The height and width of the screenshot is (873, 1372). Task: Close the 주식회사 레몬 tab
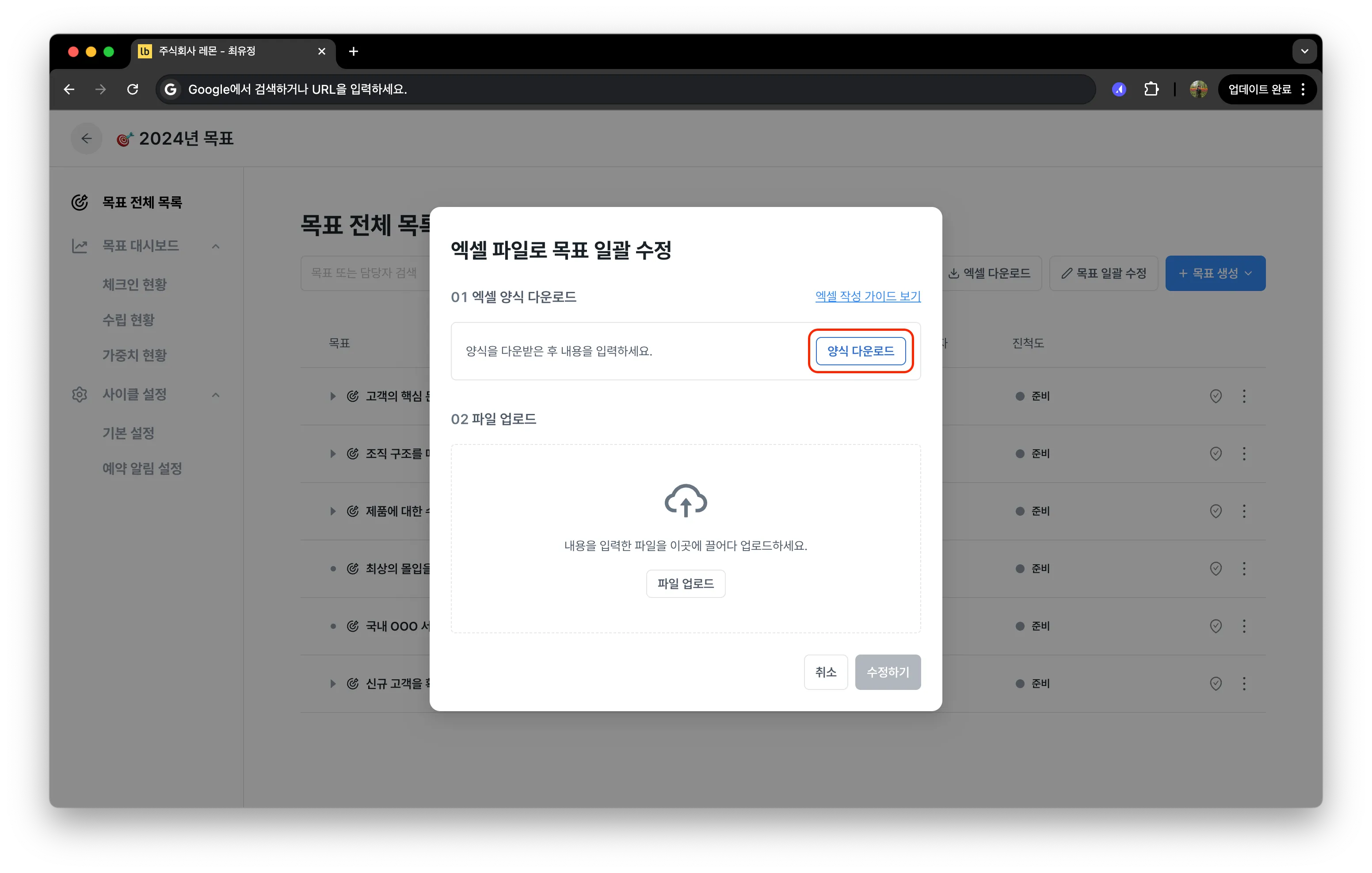pyautogui.click(x=322, y=51)
